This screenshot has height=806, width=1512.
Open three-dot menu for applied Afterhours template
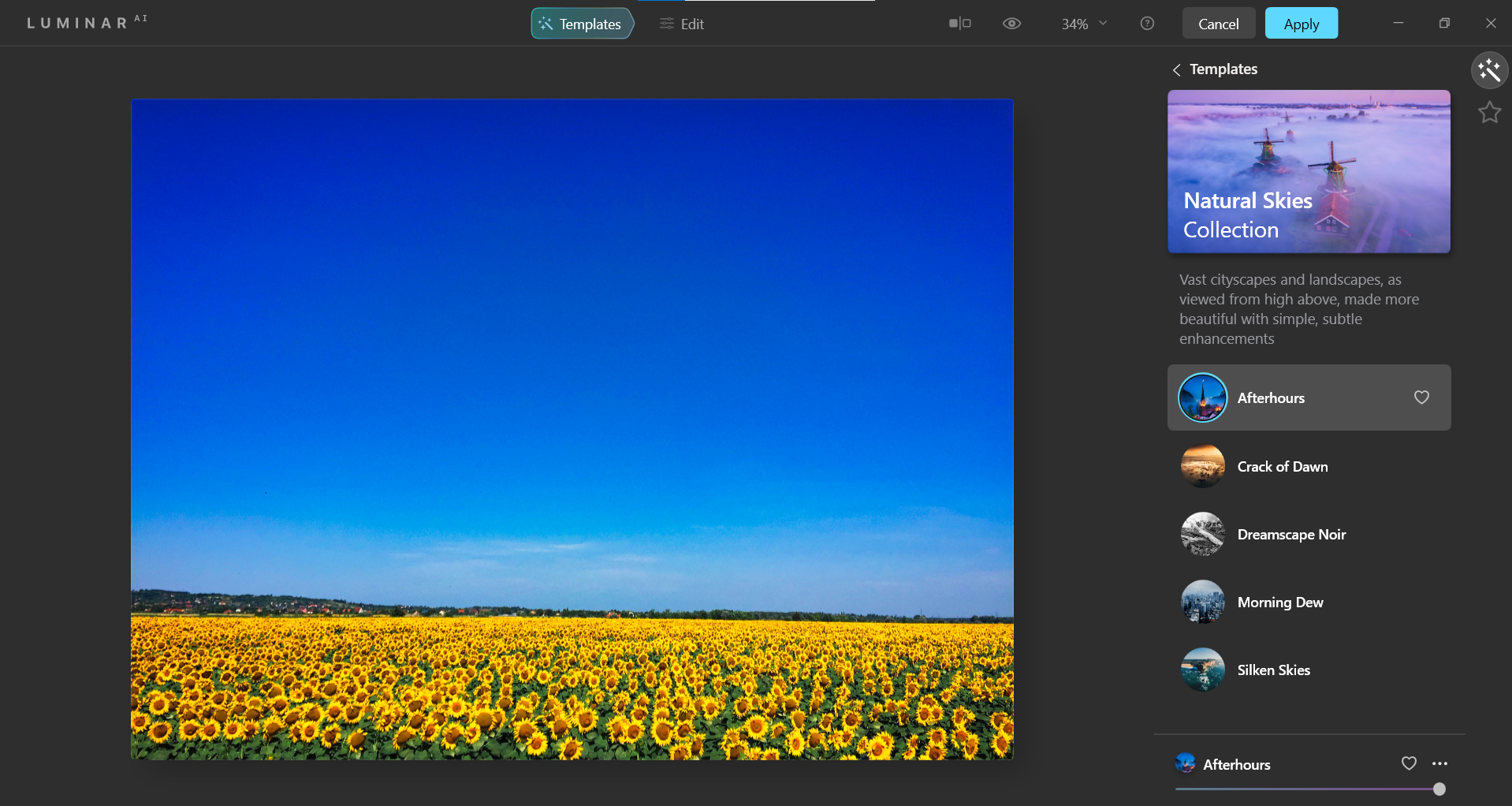[x=1439, y=763]
